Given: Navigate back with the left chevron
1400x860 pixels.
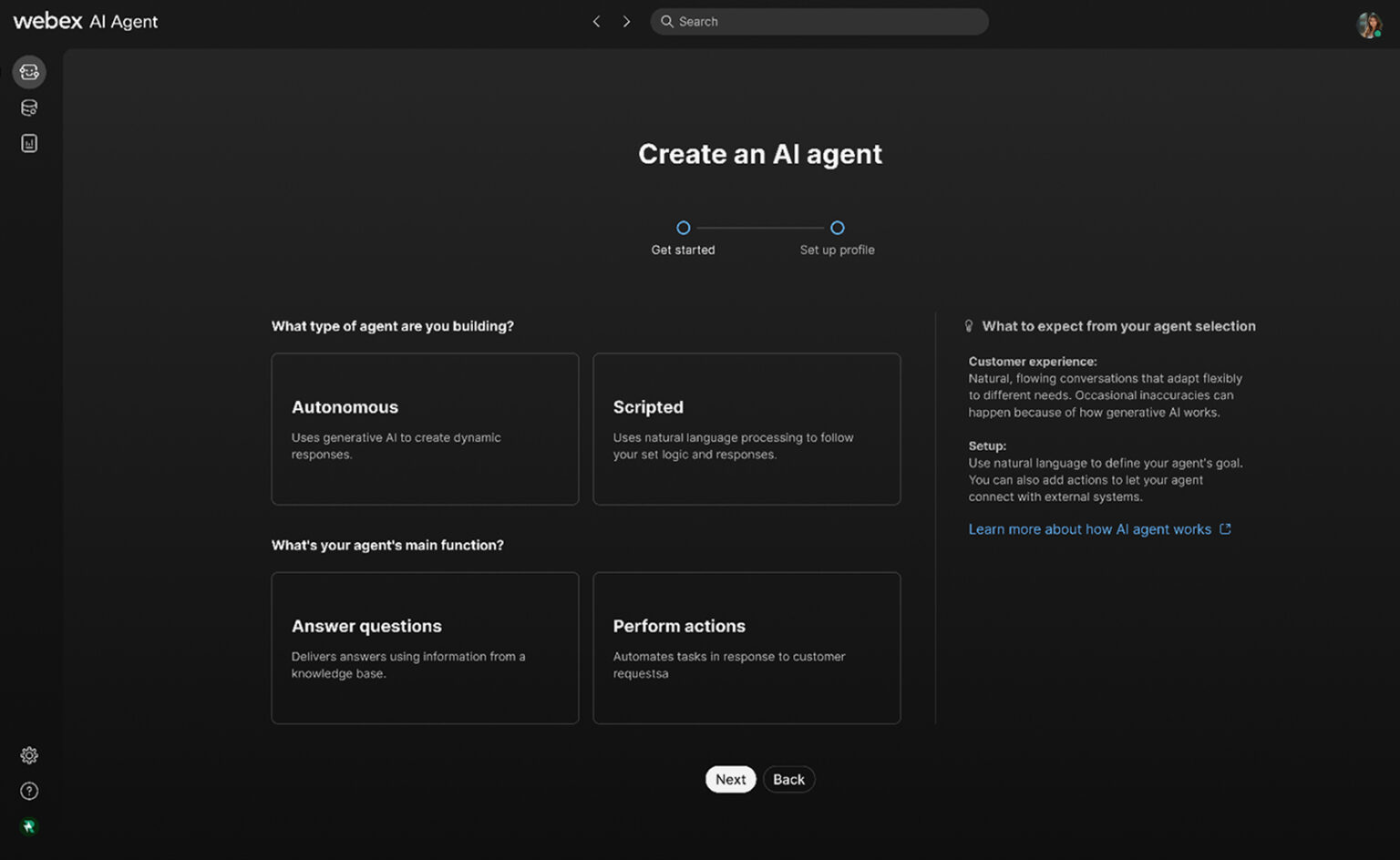Looking at the screenshot, I should coord(596,21).
